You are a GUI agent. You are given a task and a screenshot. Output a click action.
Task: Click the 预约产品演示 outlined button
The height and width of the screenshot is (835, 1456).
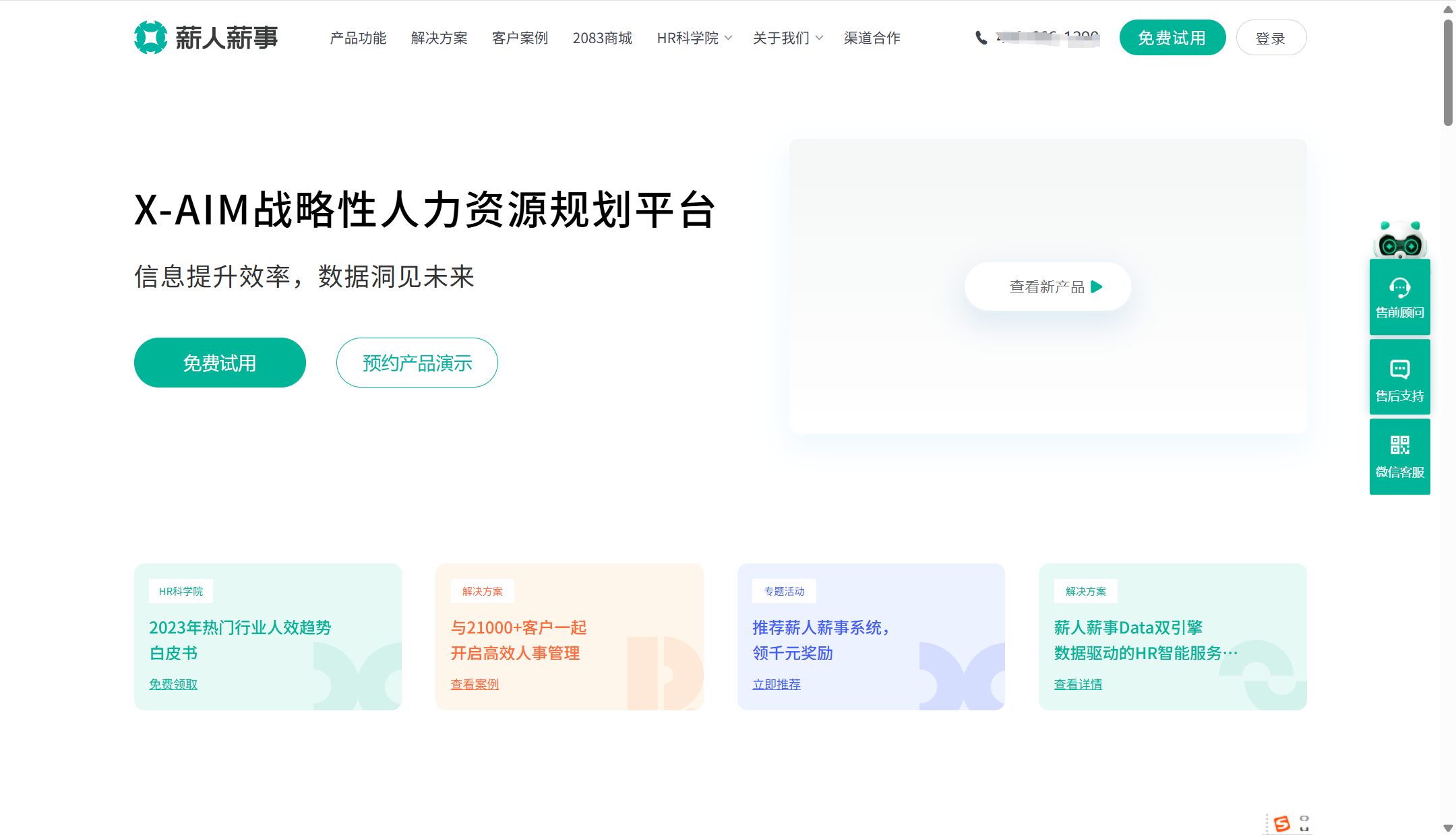point(417,363)
